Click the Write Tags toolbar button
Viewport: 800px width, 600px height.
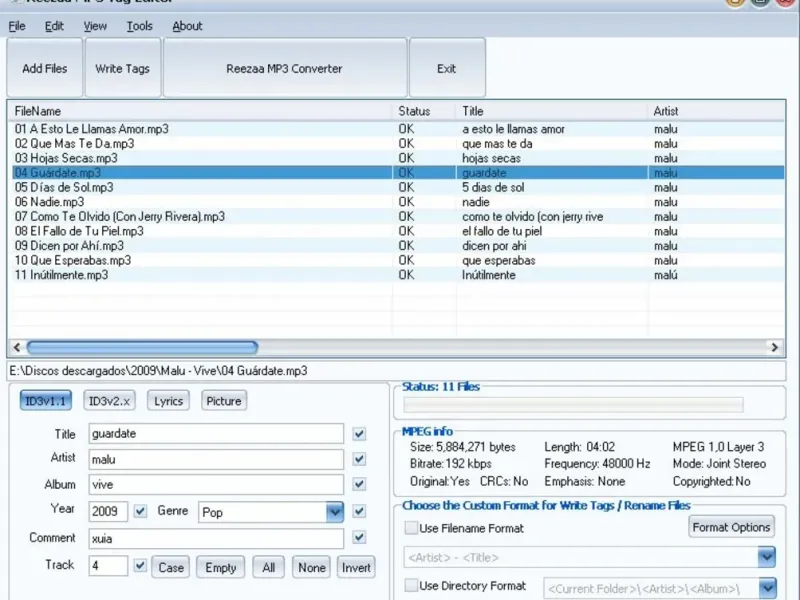(x=122, y=69)
